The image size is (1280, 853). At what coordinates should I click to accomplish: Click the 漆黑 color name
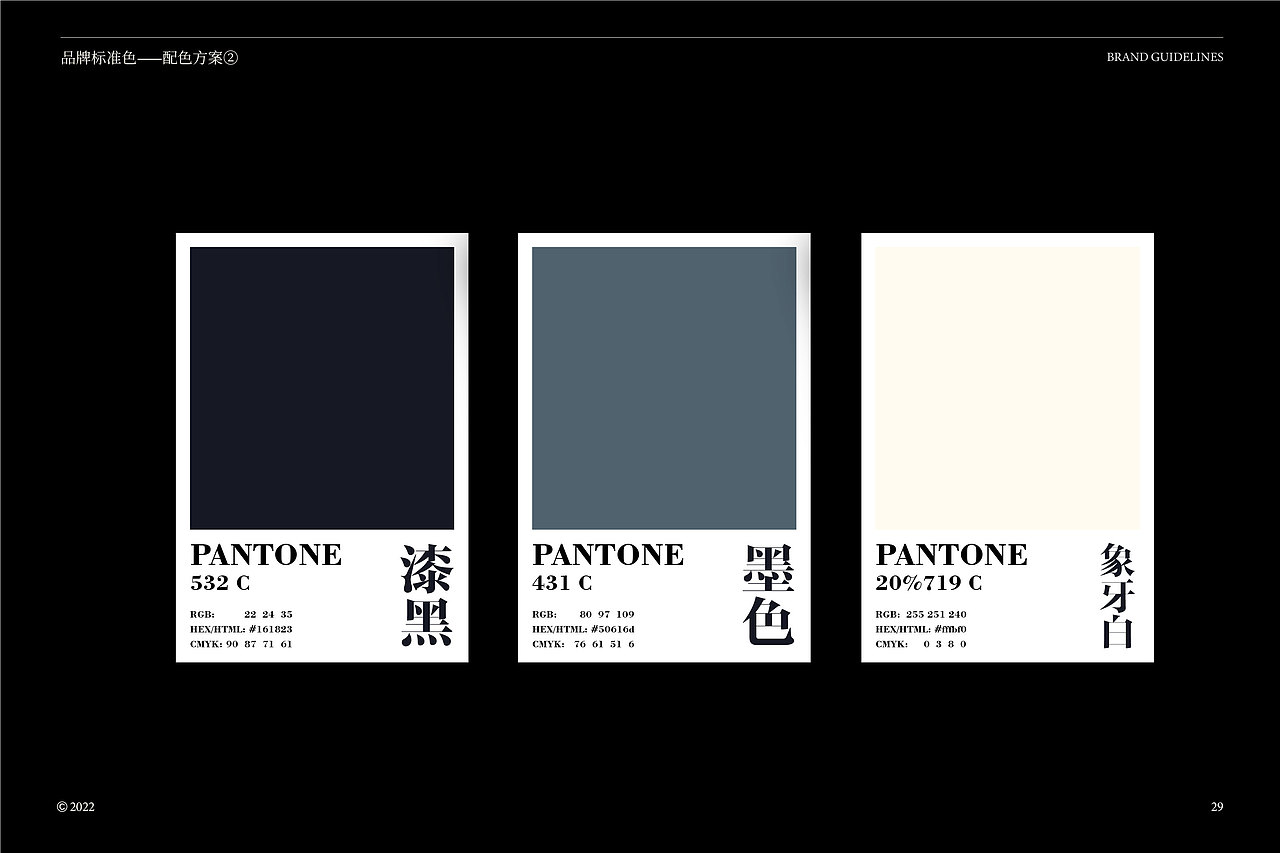pyautogui.click(x=427, y=595)
